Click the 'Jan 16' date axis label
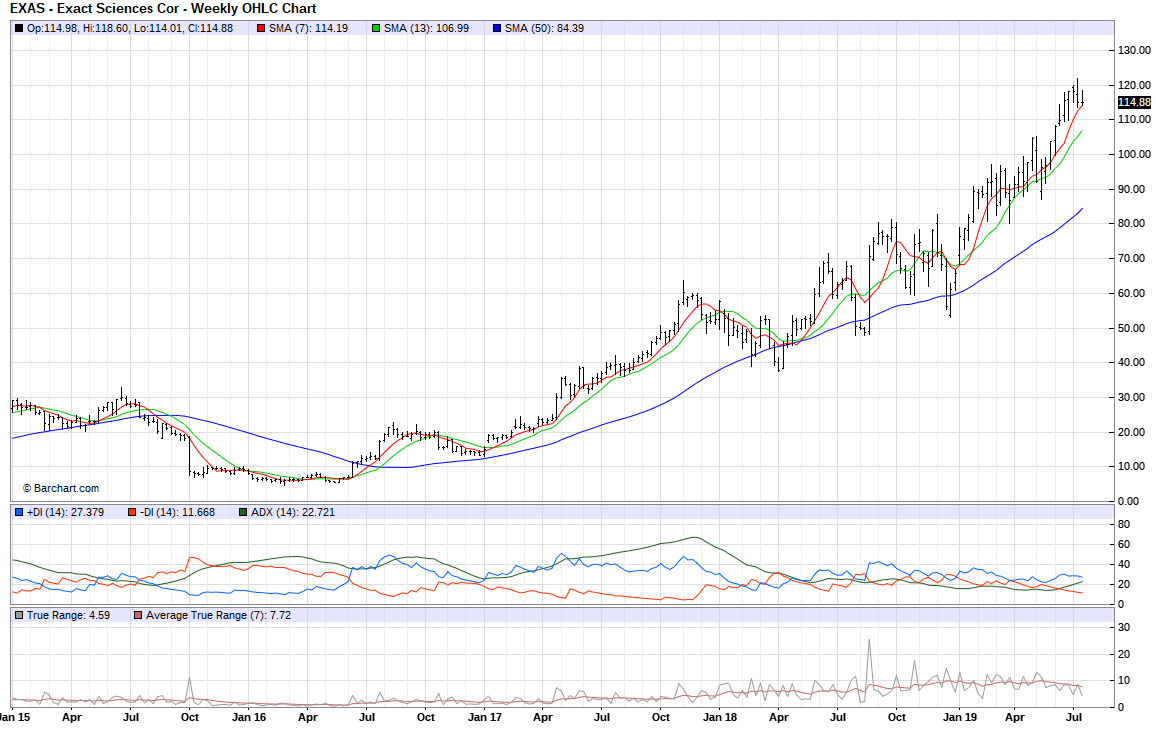The image size is (1156, 748). pos(249,717)
